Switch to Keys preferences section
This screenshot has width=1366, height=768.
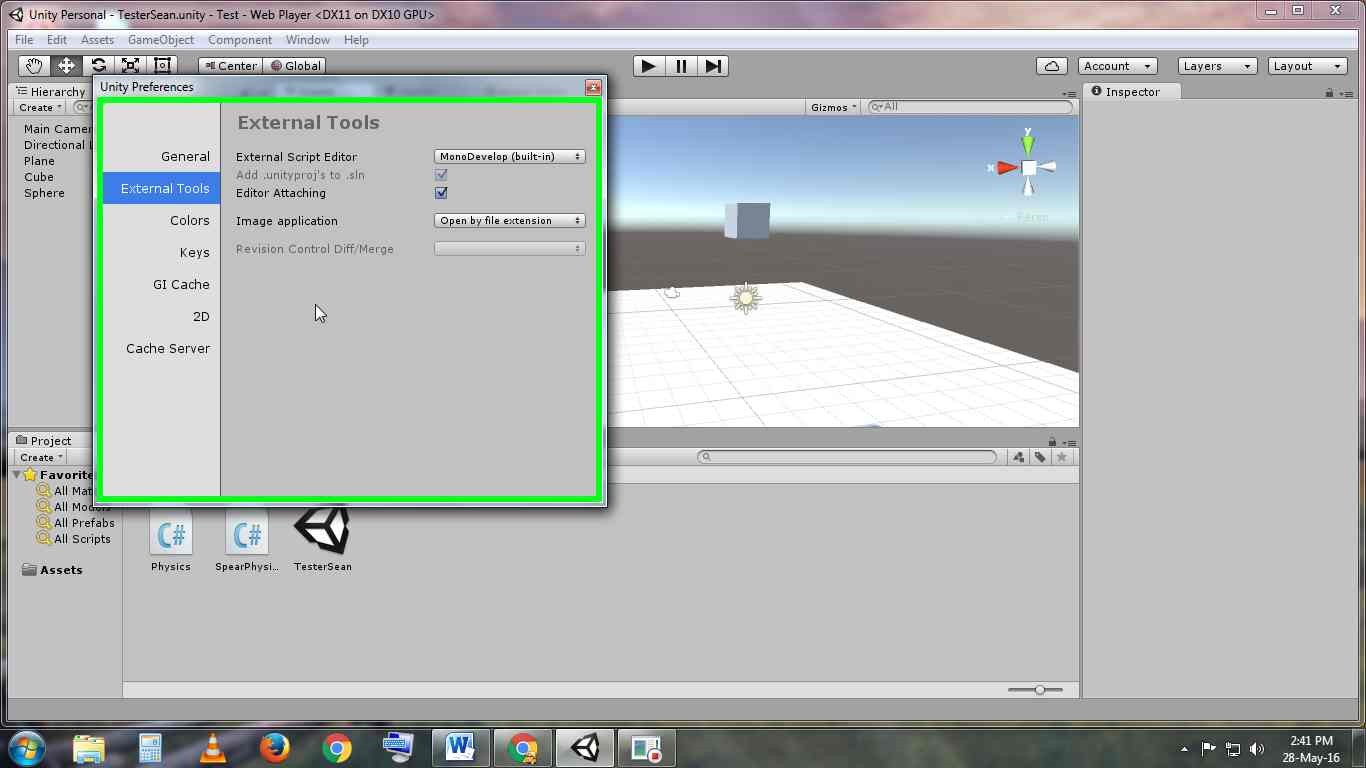[x=161, y=253]
